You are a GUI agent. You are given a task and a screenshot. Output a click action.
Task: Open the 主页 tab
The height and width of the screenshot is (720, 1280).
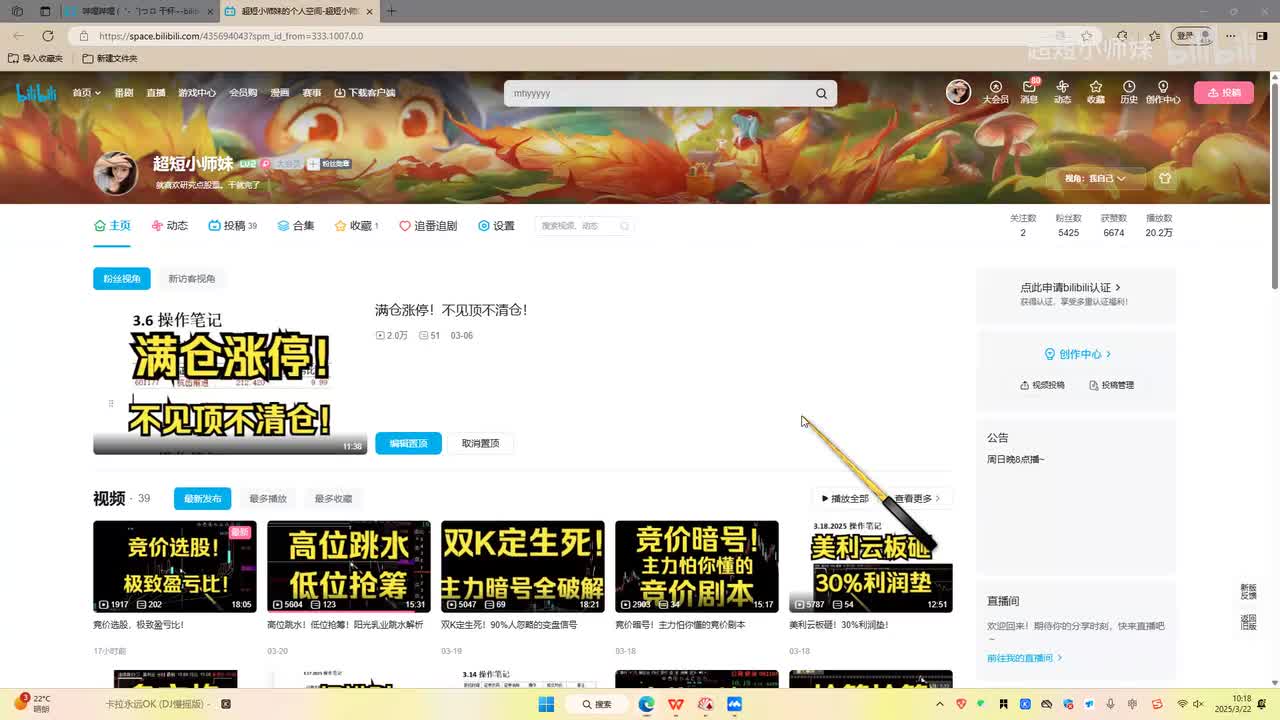[112, 226]
